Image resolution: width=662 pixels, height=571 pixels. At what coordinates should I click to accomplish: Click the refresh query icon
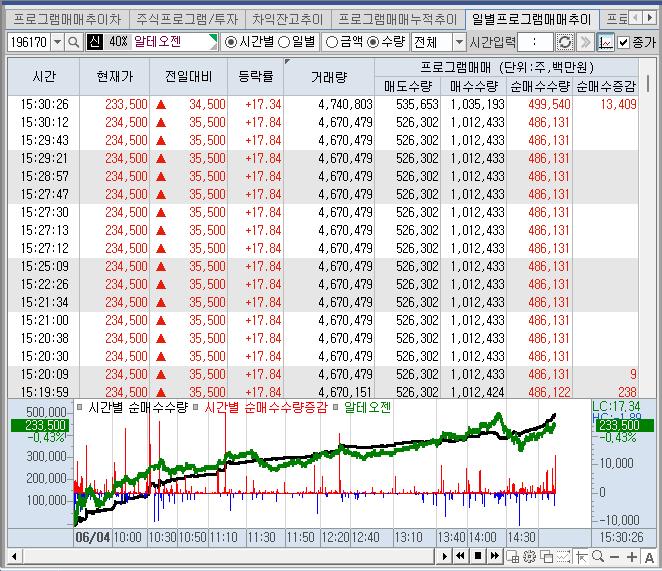click(x=564, y=42)
